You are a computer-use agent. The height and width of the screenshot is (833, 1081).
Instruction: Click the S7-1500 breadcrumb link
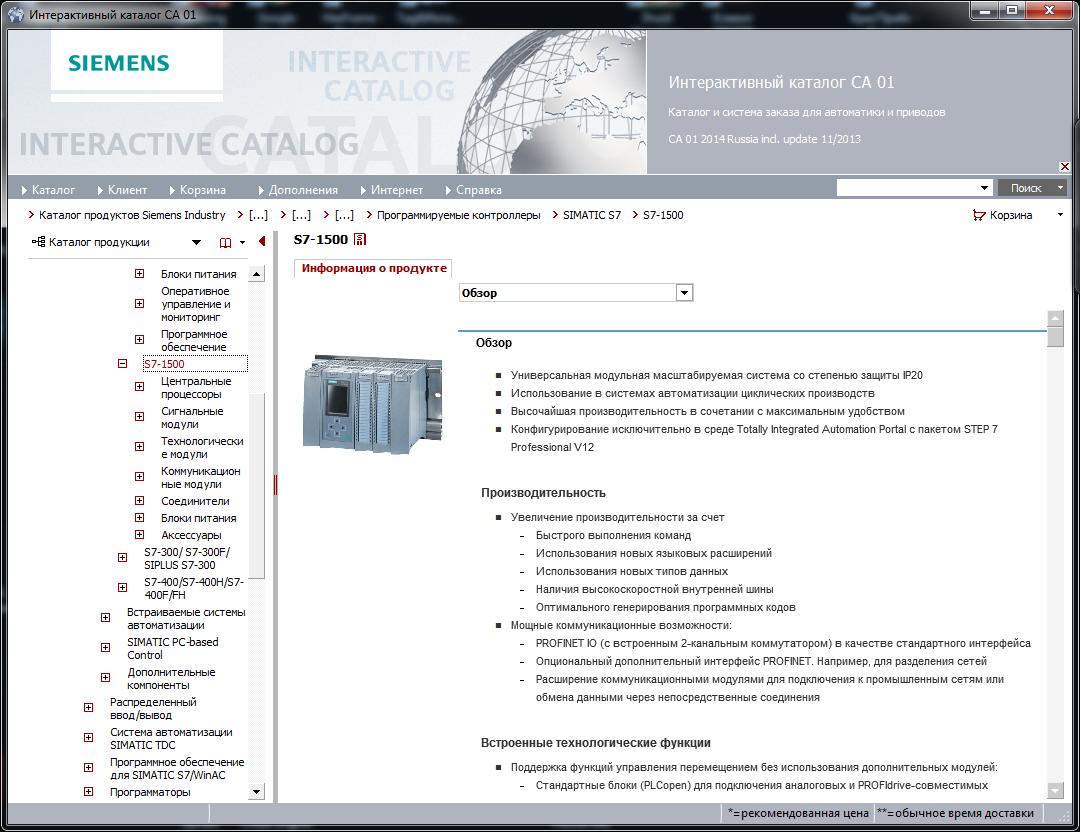pos(663,215)
